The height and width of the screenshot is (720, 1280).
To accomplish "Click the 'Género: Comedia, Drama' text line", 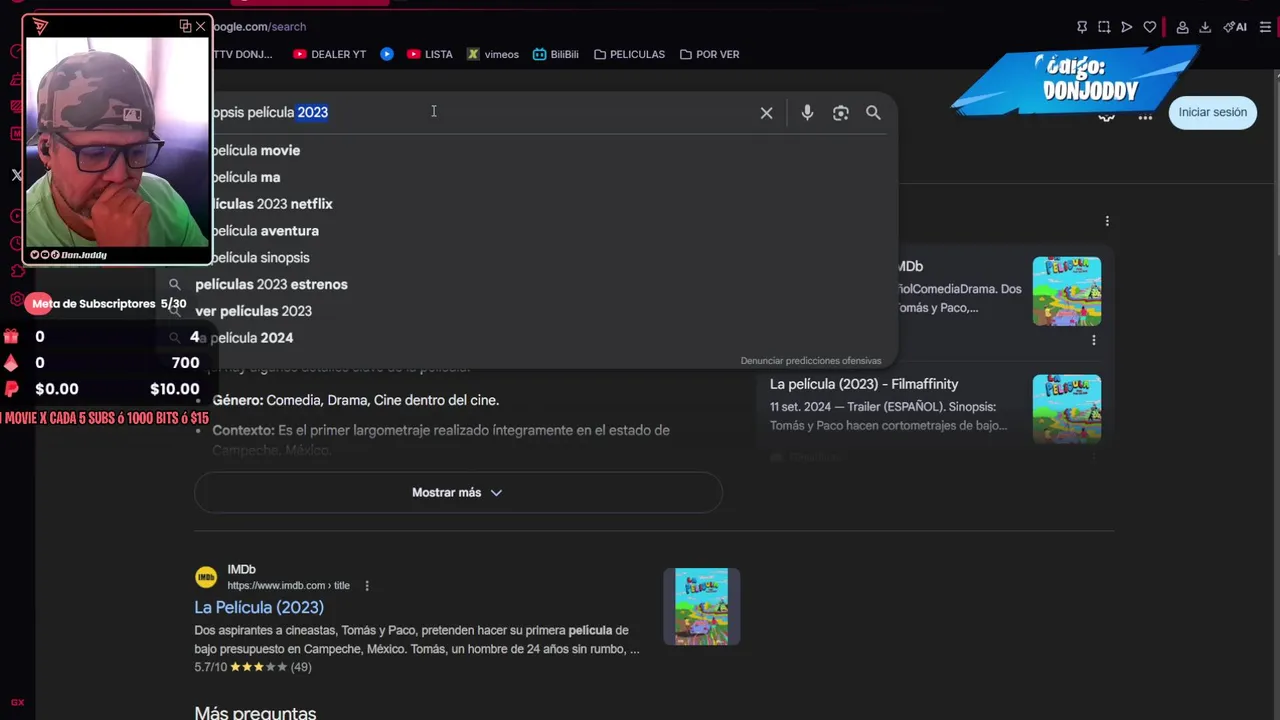I will (355, 400).
